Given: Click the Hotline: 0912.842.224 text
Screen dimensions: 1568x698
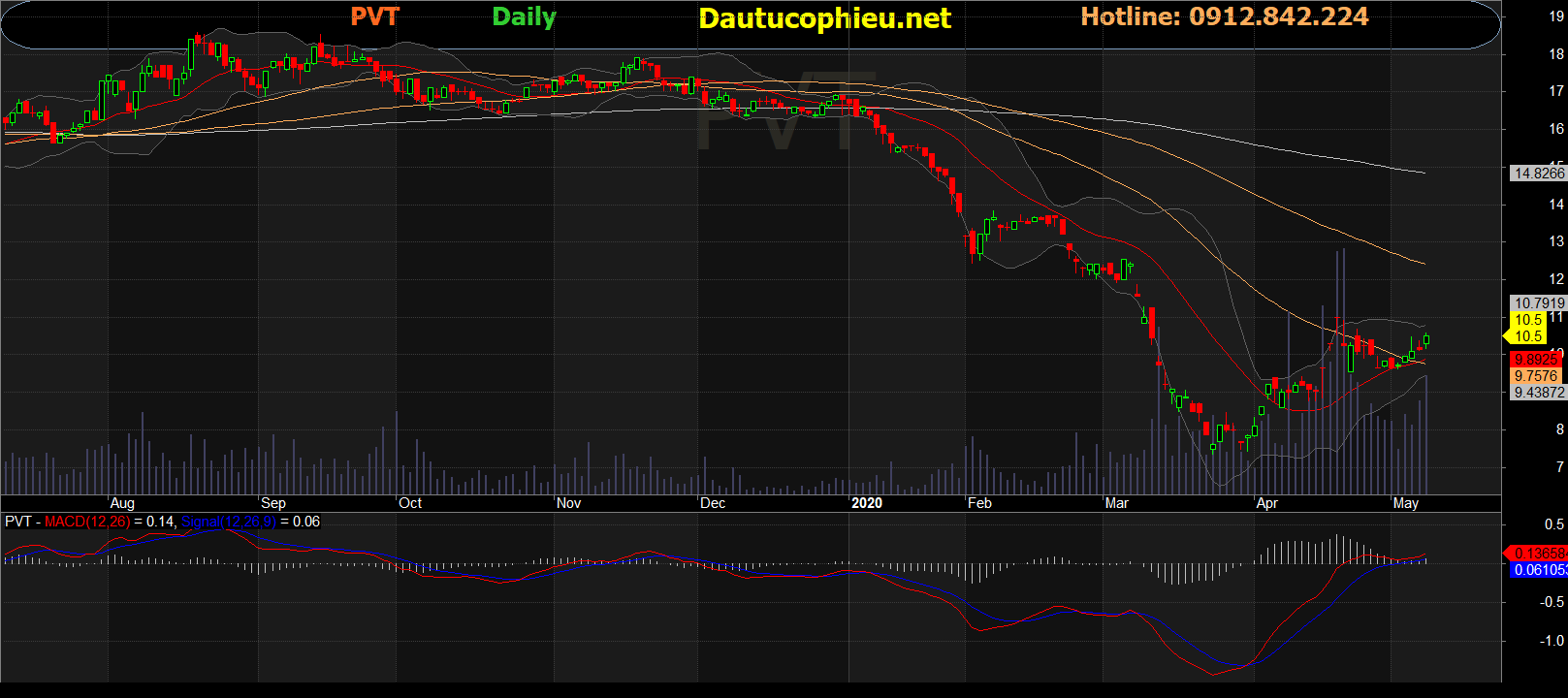Looking at the screenshot, I should (1225, 16).
